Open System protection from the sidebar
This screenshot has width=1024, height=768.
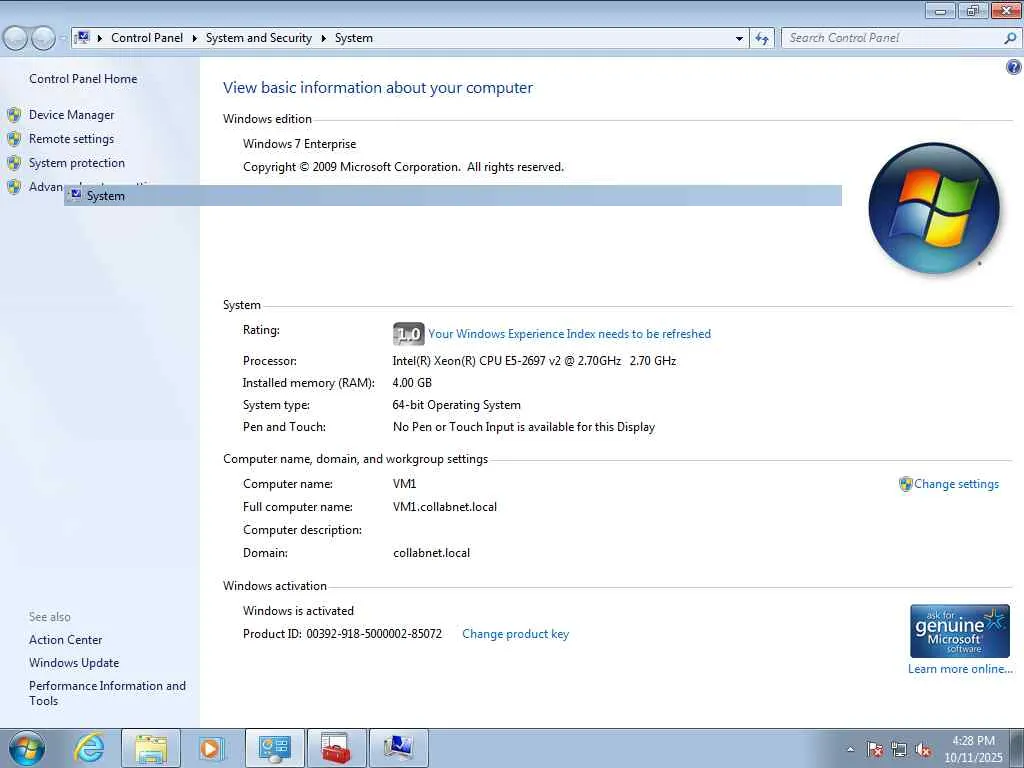76,163
